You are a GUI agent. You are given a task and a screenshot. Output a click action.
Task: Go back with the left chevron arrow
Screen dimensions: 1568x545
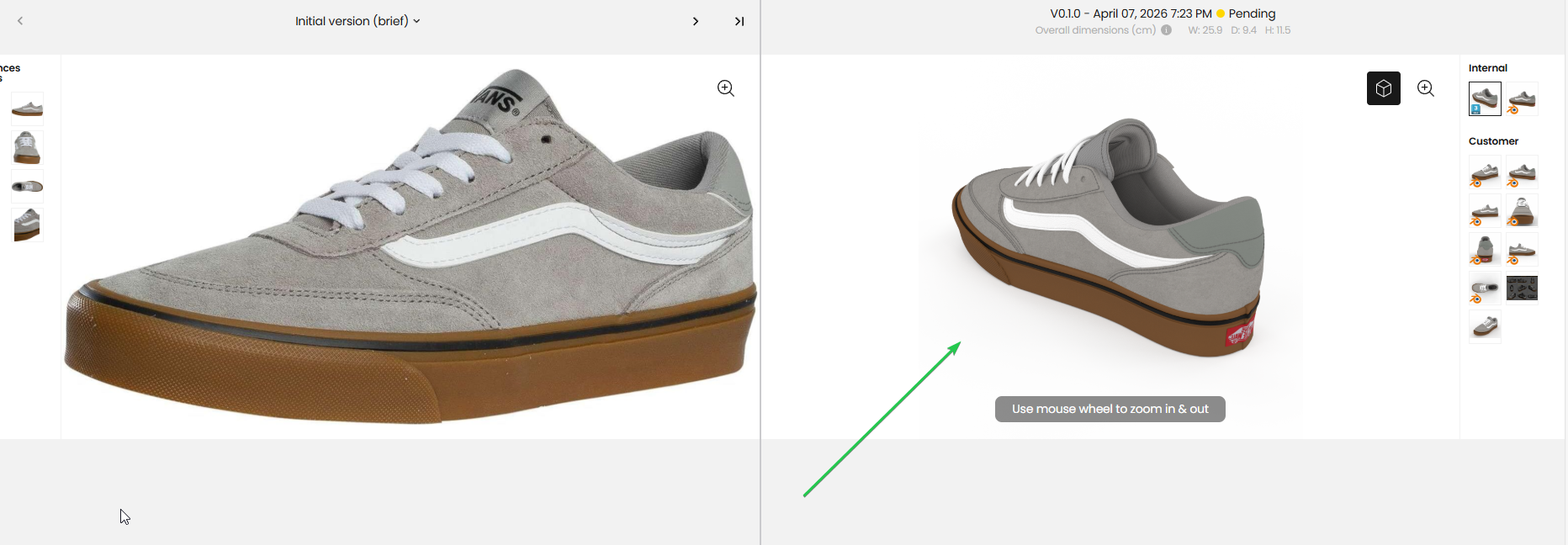20,21
